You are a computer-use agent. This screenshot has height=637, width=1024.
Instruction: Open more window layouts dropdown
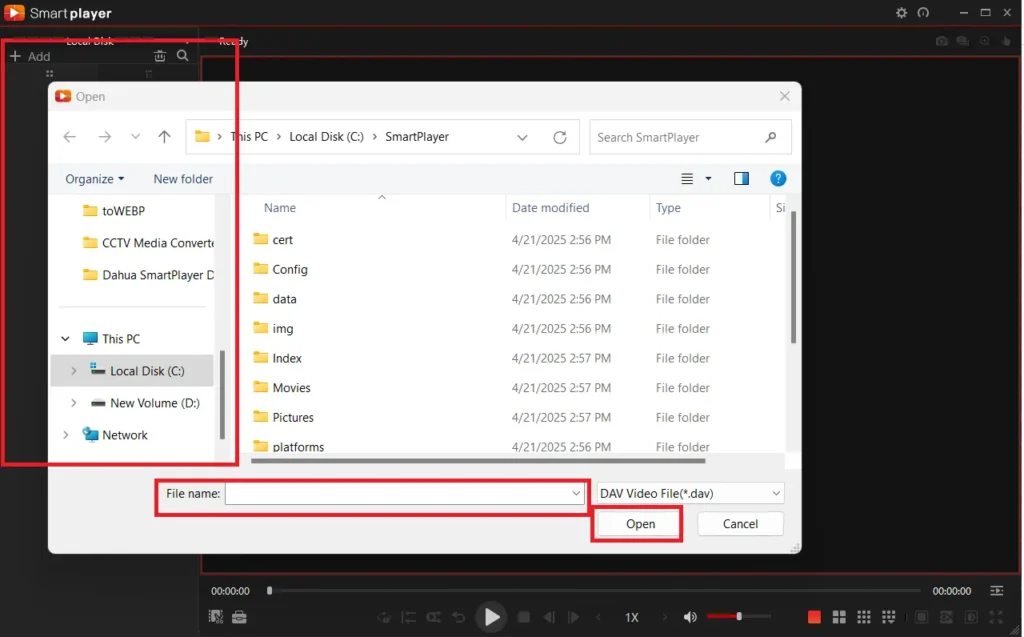click(x=889, y=617)
